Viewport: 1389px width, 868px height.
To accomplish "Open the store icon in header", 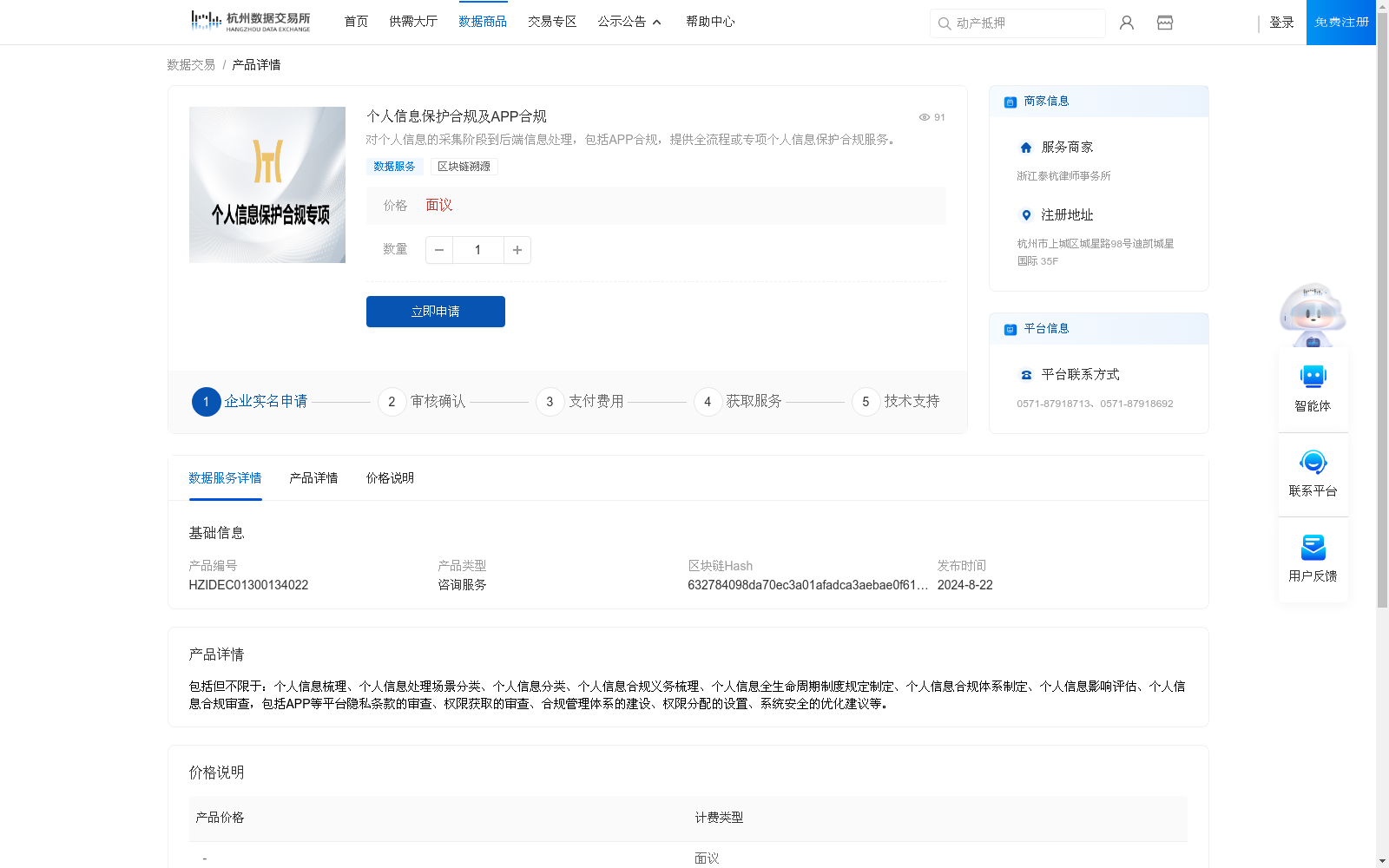I will pos(1165,23).
